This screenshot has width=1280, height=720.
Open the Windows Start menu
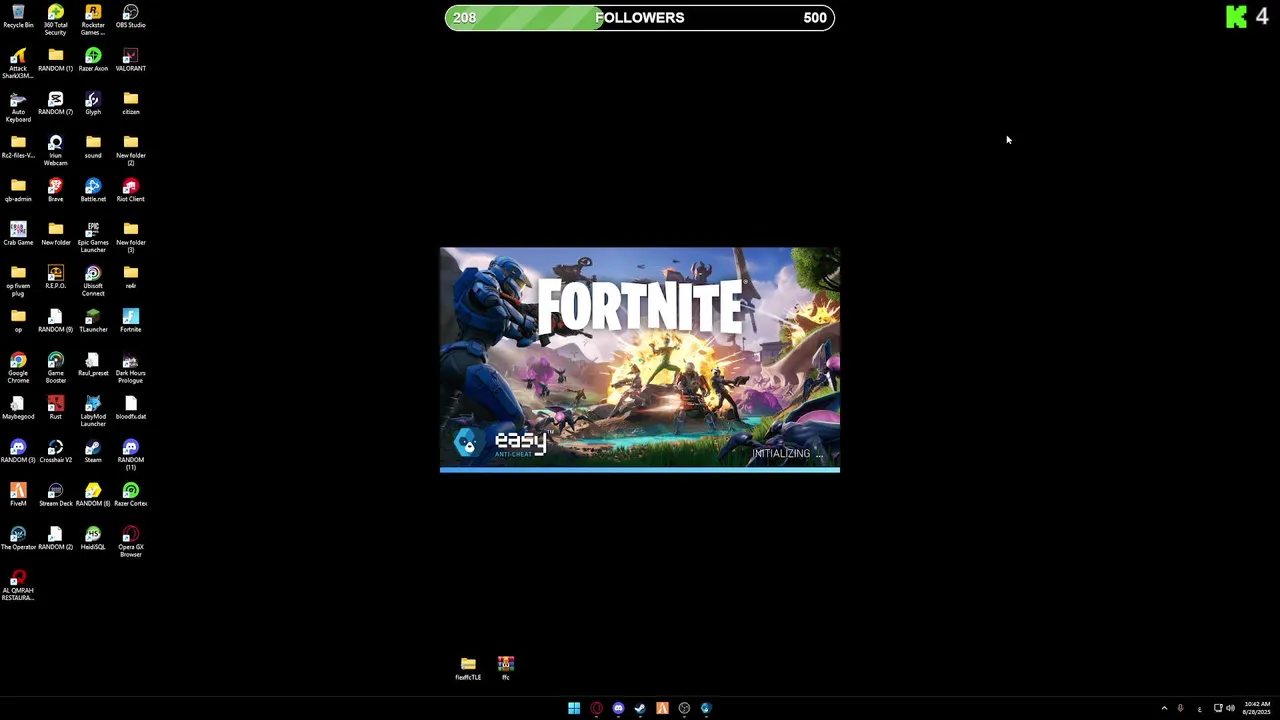pyautogui.click(x=574, y=708)
